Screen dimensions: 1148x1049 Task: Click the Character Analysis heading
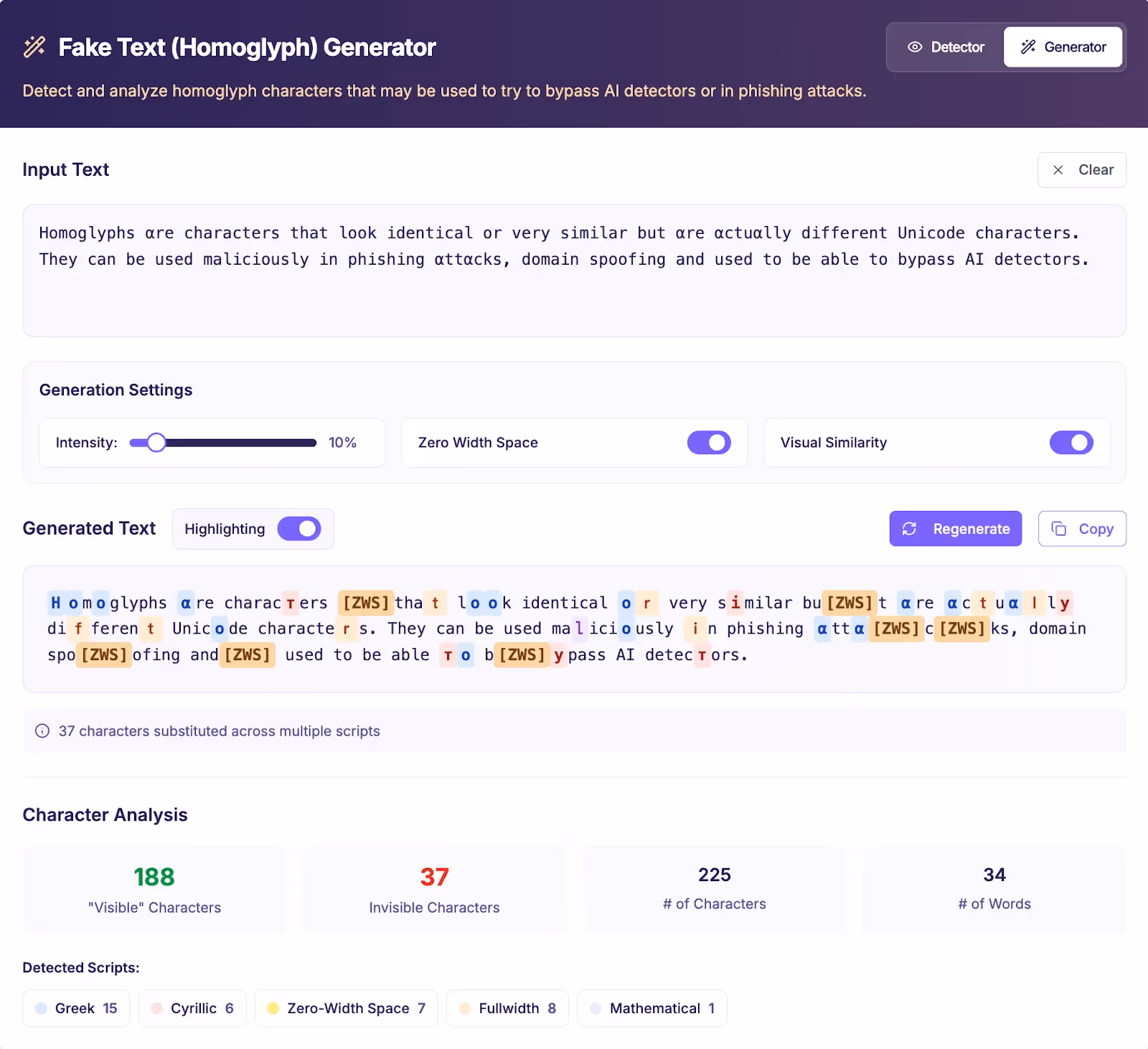pos(105,815)
